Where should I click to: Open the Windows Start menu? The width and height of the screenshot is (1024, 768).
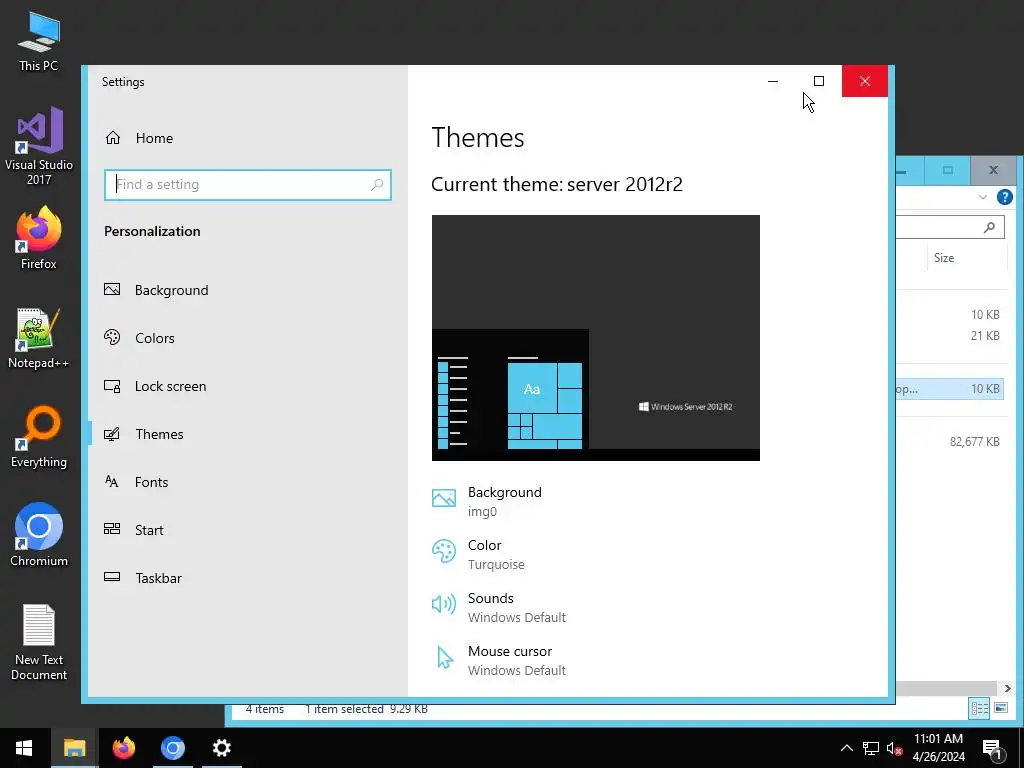click(x=24, y=748)
